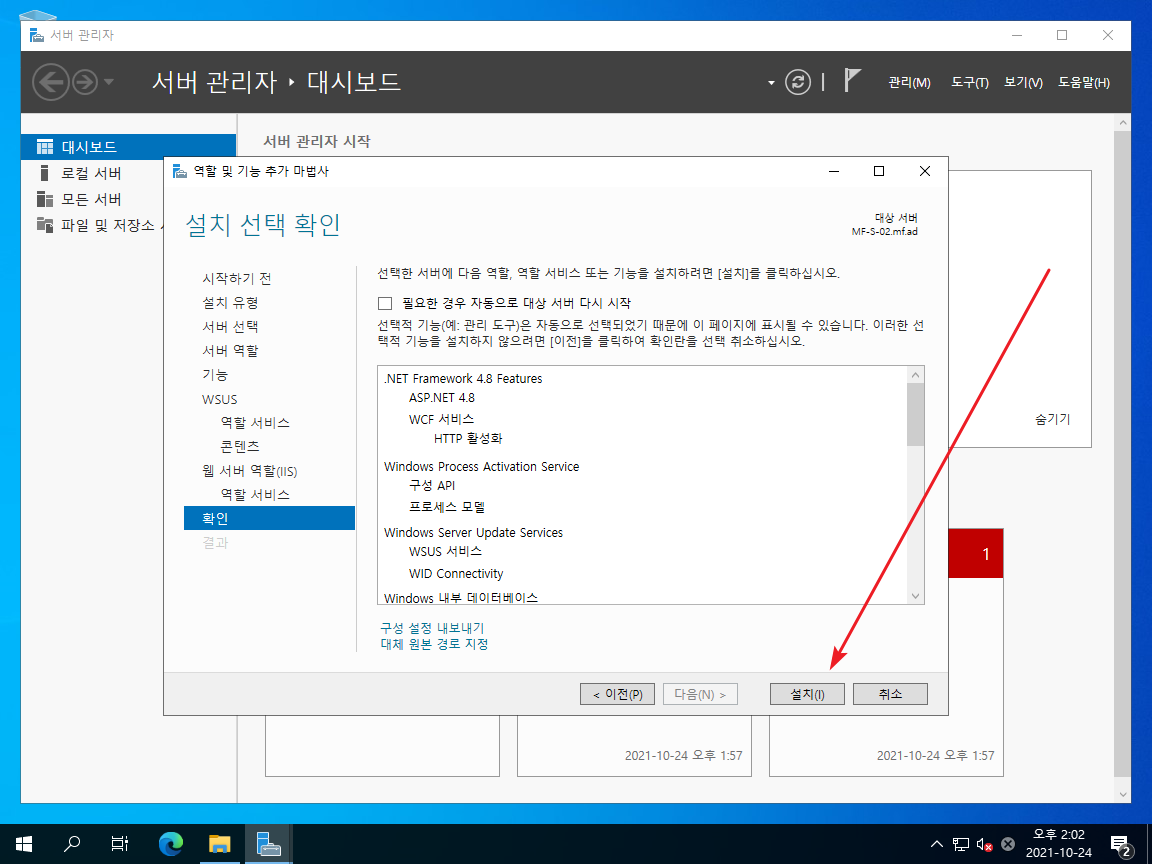This screenshot has width=1152, height=864.
Task: Open the notifications flag icon
Action: point(852,80)
